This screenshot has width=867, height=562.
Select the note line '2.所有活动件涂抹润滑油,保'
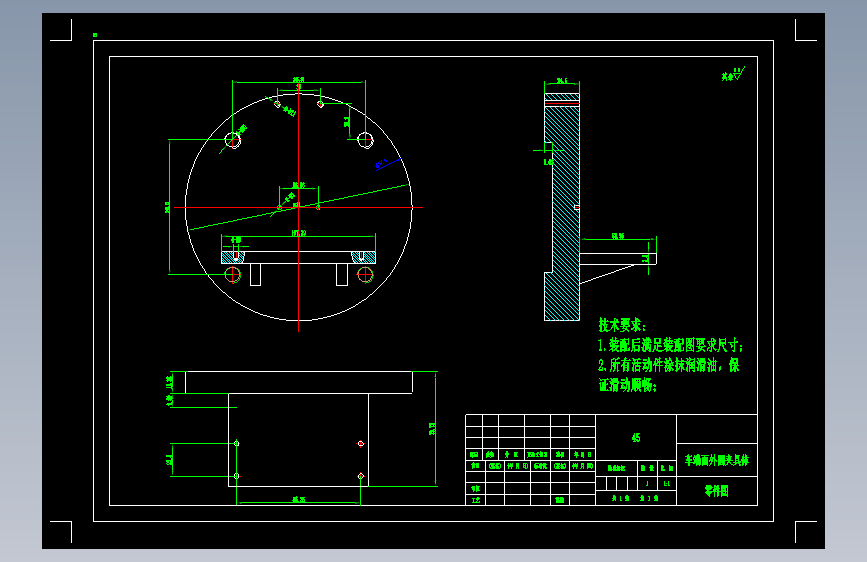coord(668,365)
